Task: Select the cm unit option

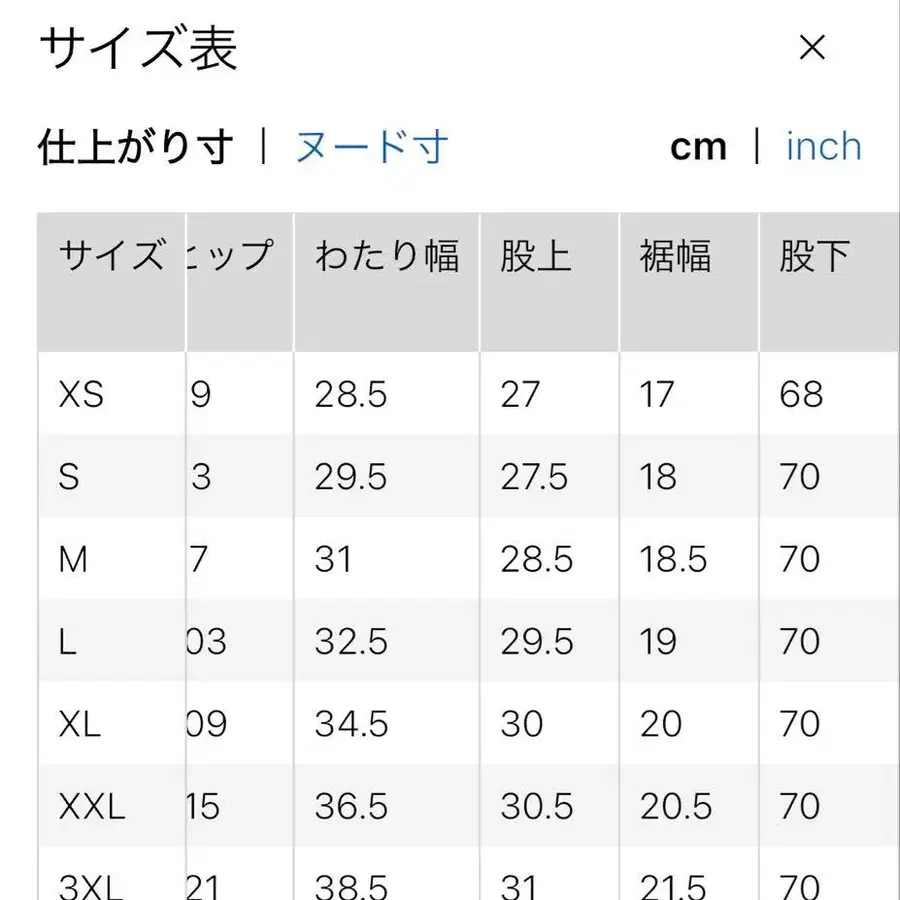Action: pyautogui.click(x=699, y=146)
